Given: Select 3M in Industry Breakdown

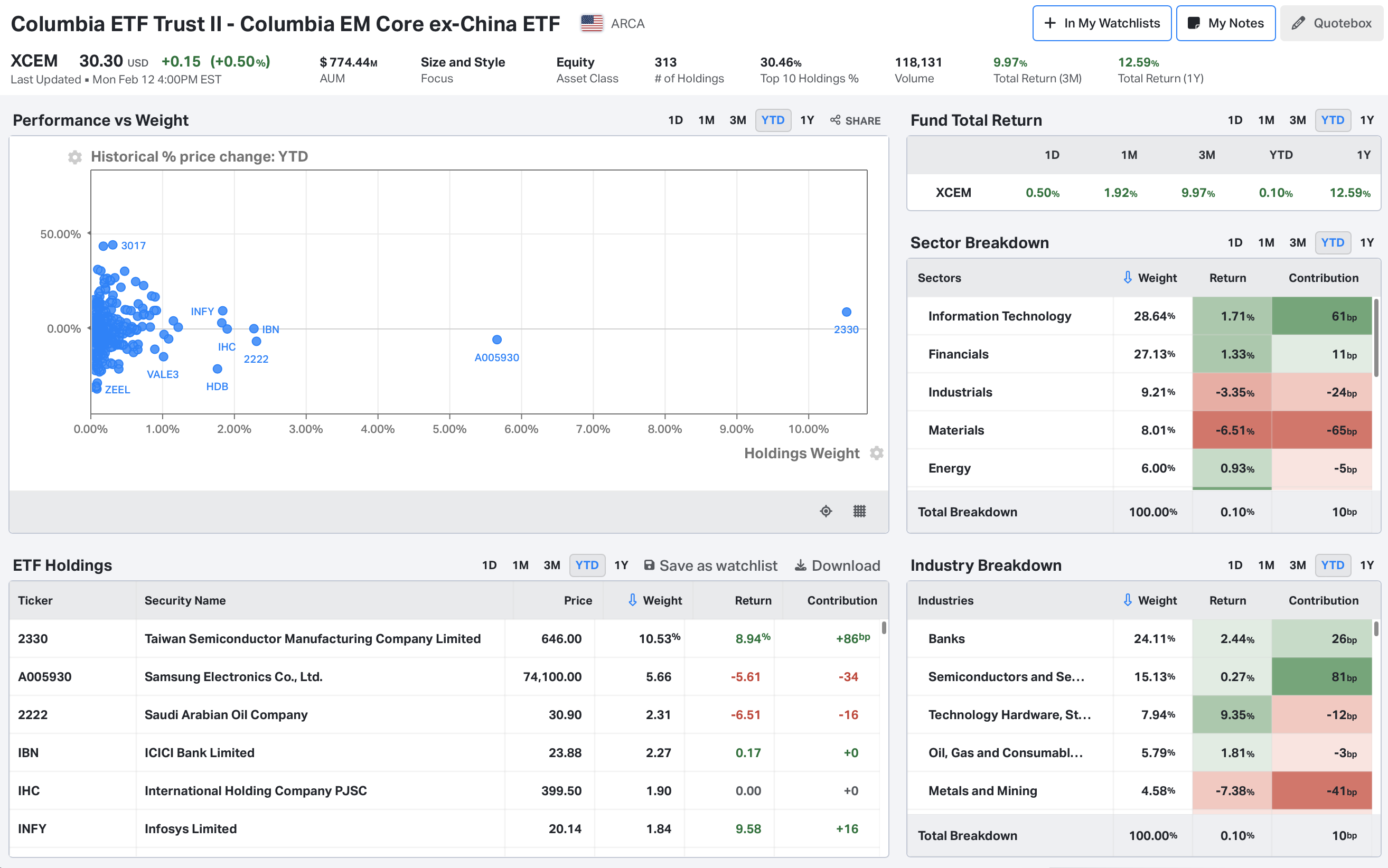Looking at the screenshot, I should tap(1298, 565).
